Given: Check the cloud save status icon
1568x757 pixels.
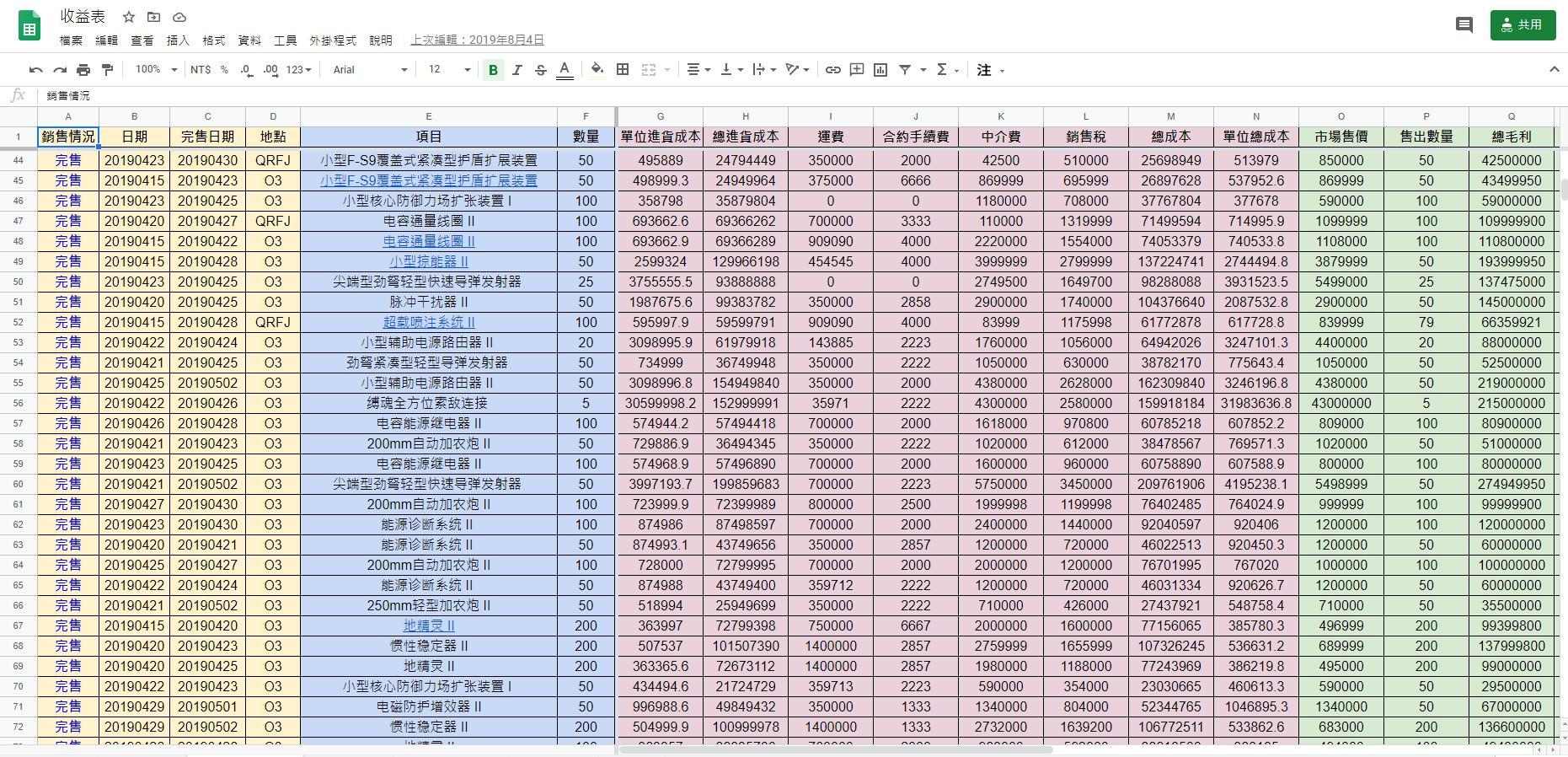Looking at the screenshot, I should pos(179,17).
